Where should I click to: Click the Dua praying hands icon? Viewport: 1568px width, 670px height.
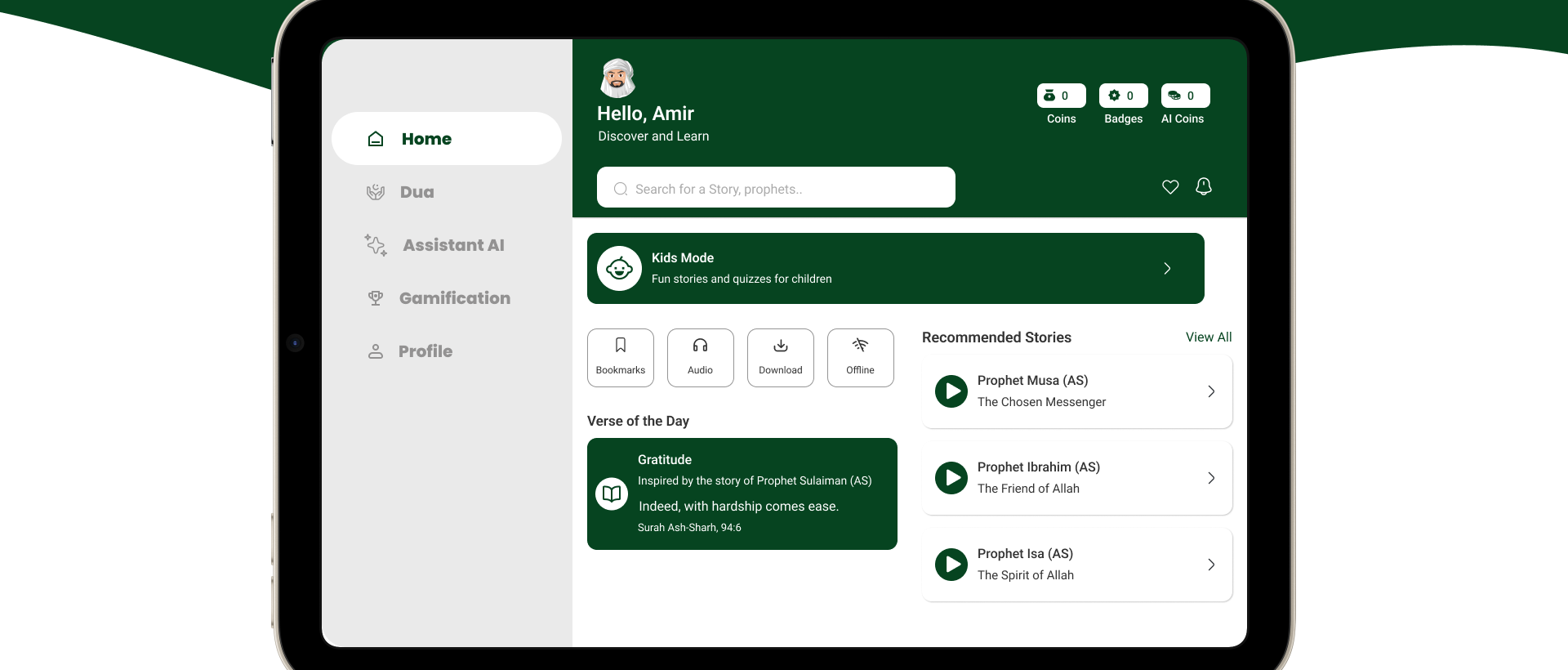(376, 192)
